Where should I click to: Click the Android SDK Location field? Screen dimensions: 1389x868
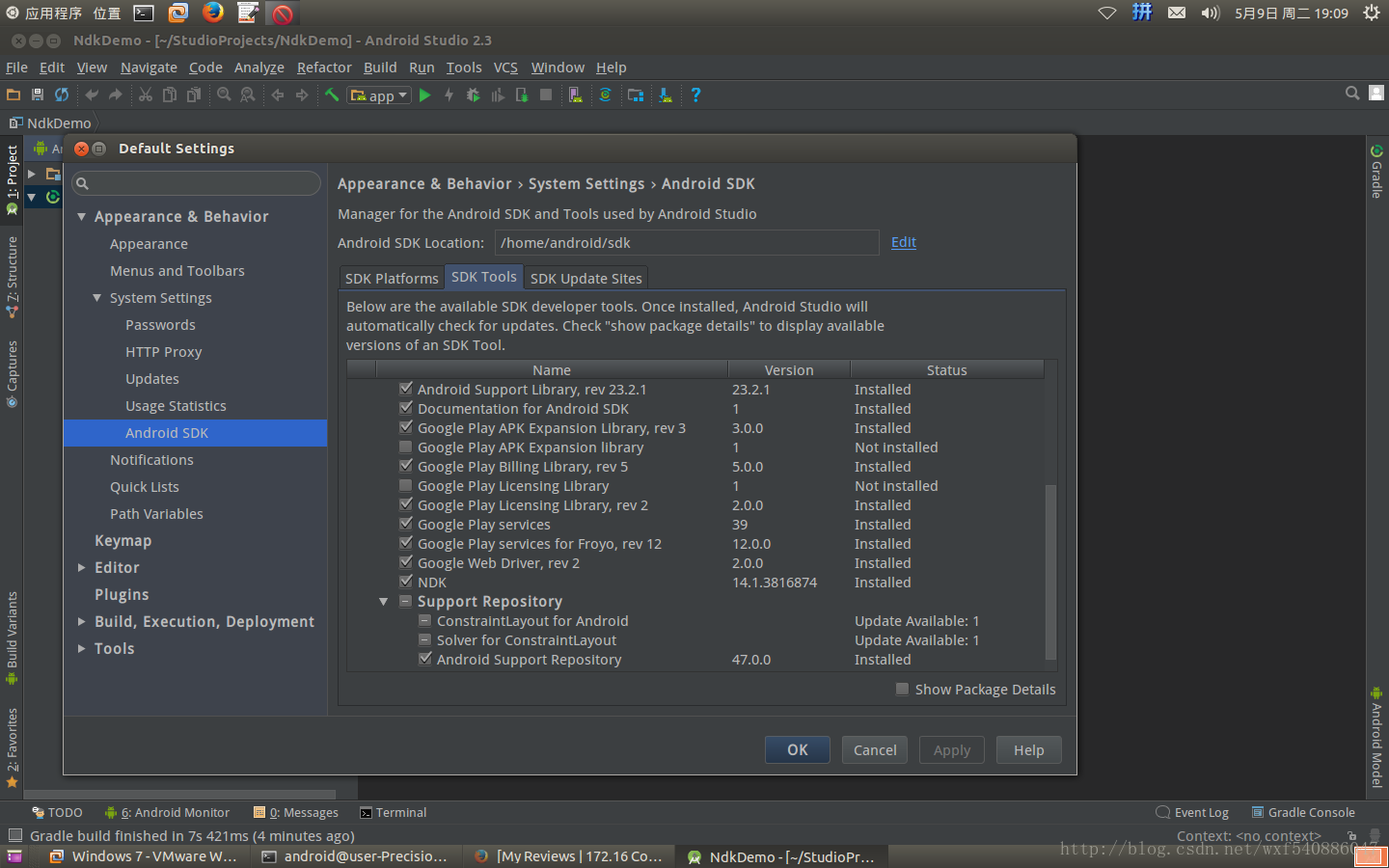pos(687,242)
